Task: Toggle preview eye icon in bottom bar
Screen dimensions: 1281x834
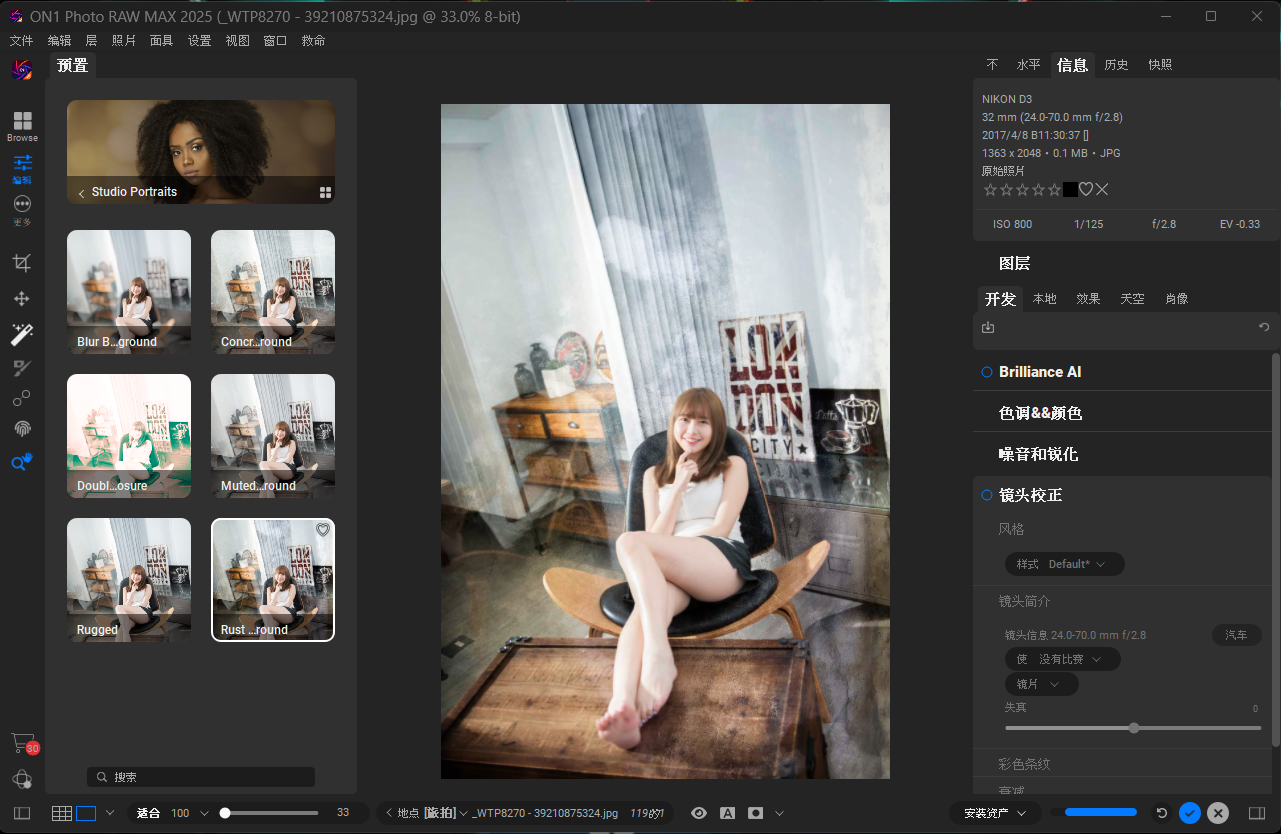Action: click(699, 813)
